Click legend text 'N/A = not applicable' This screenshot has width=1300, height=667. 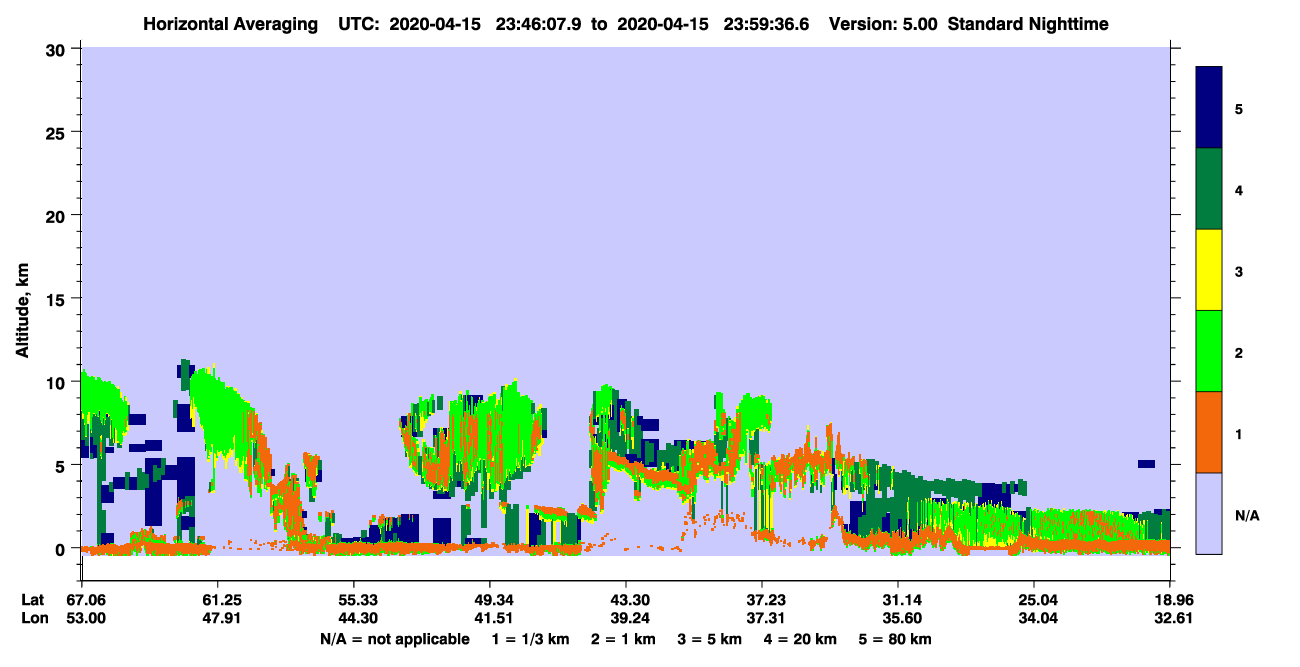coord(394,639)
